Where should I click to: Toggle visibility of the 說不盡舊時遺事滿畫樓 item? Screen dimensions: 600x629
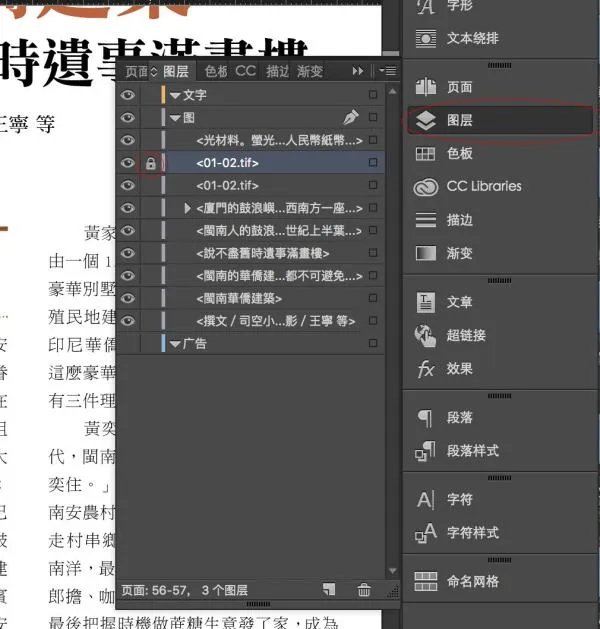[x=128, y=253]
